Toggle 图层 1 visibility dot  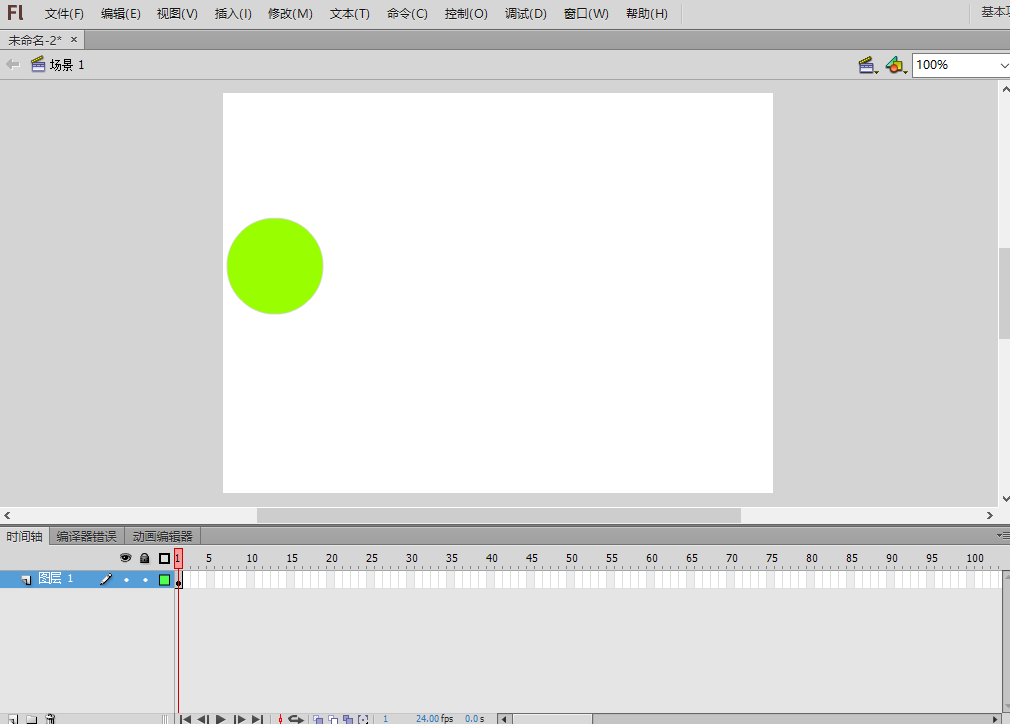126,580
